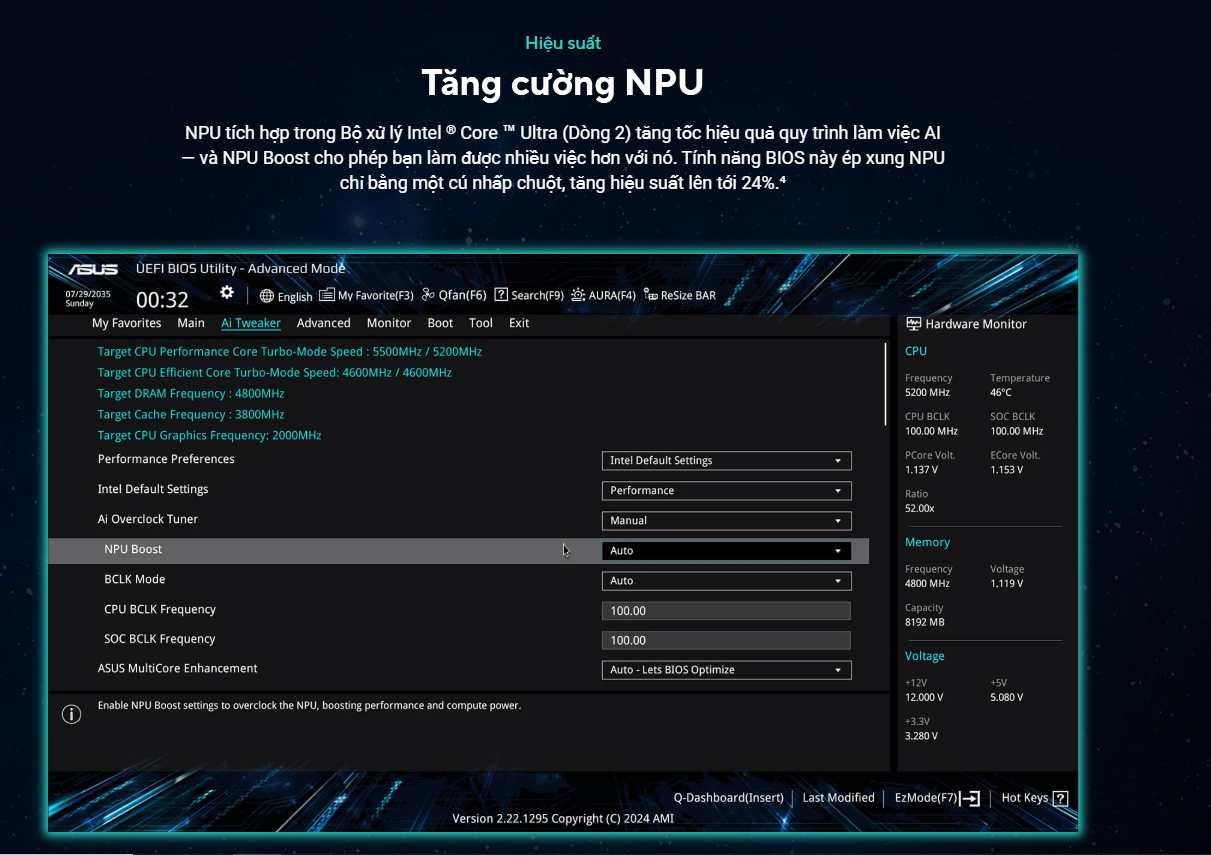Click the Memory section heading
1211x855 pixels.
928,542
